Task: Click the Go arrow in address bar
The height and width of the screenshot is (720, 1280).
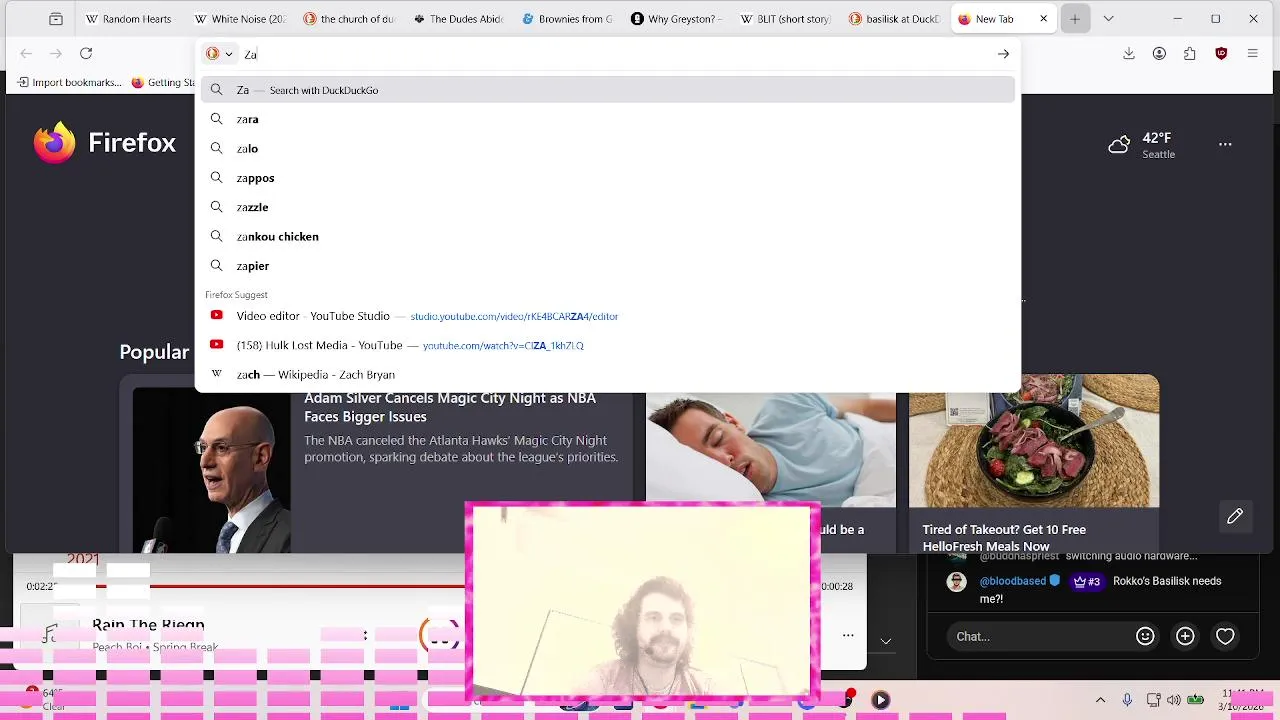Action: click(x=1003, y=54)
